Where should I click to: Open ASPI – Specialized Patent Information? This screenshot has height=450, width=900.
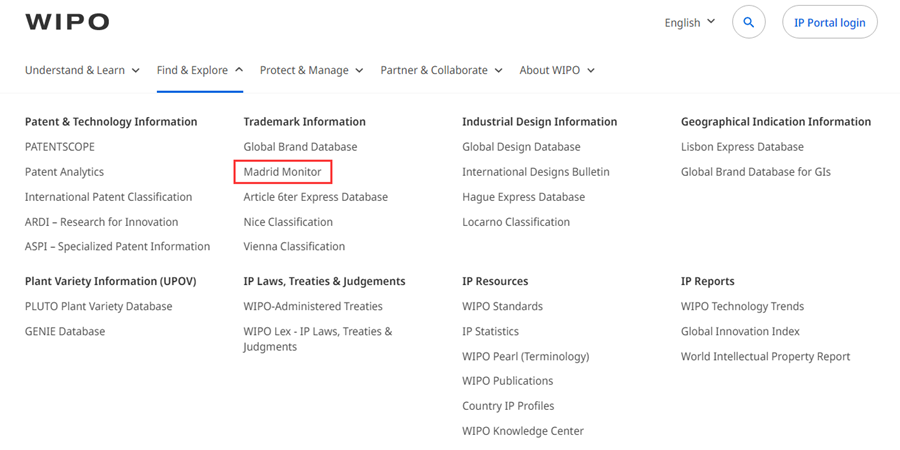click(118, 246)
